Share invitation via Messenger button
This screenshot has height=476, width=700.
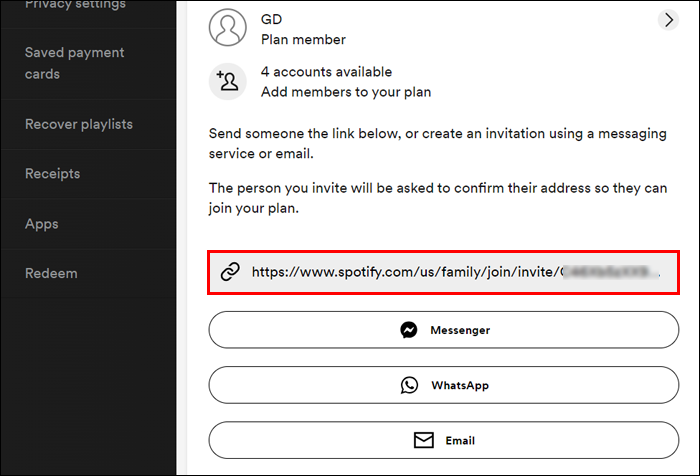[x=443, y=330]
